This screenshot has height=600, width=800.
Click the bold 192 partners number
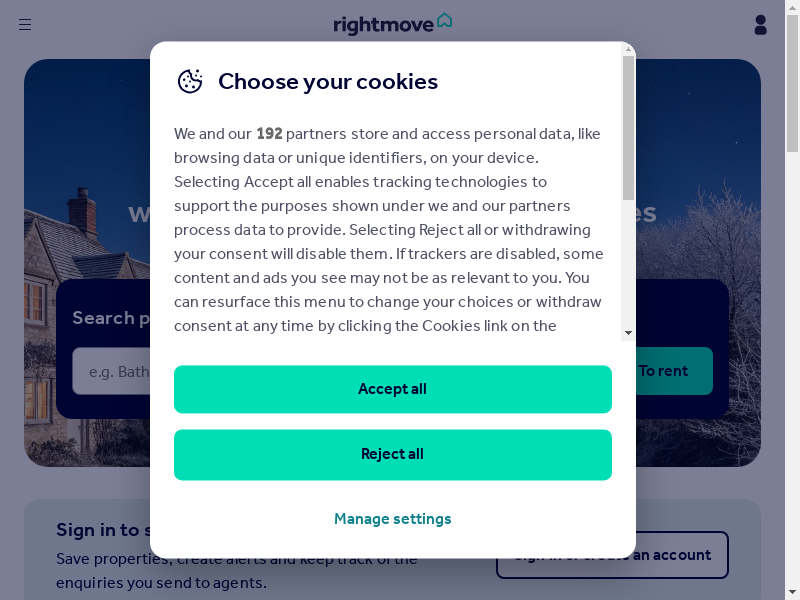269,134
